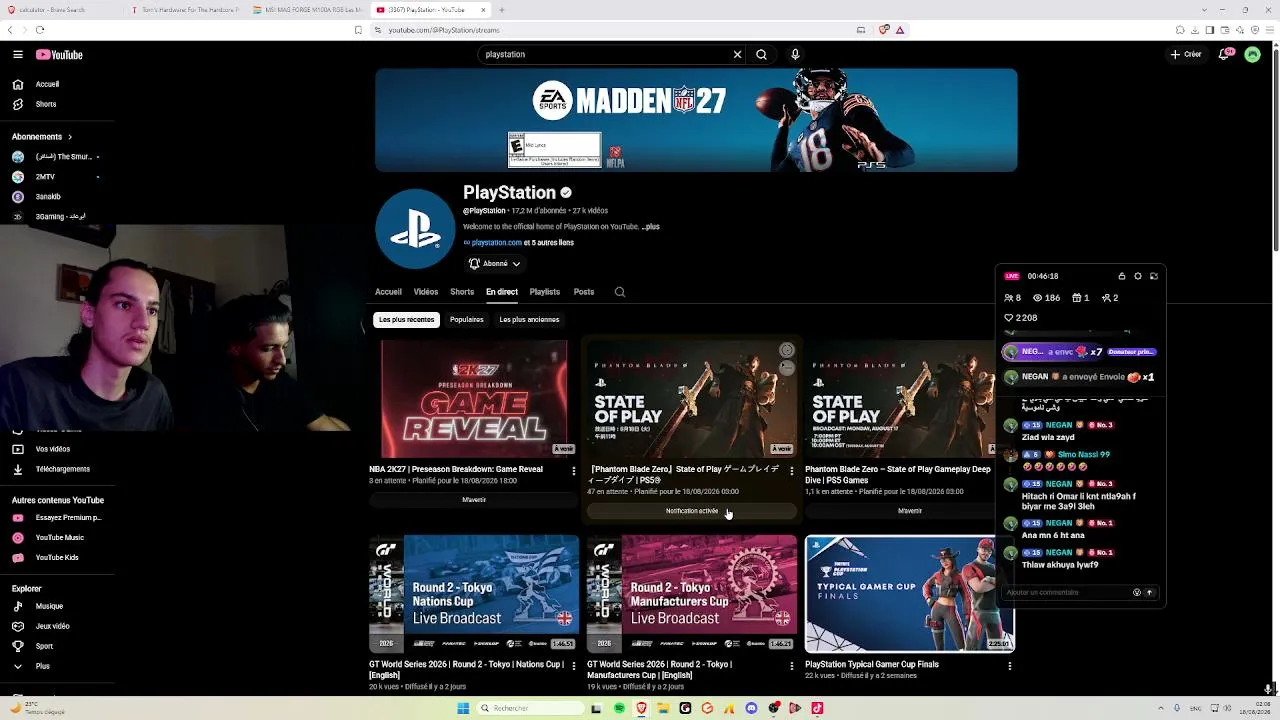Enable reminder for State of Play Gameplay Deep Dive
Screen dimensions: 1280x720
pyautogui.click(x=910, y=511)
